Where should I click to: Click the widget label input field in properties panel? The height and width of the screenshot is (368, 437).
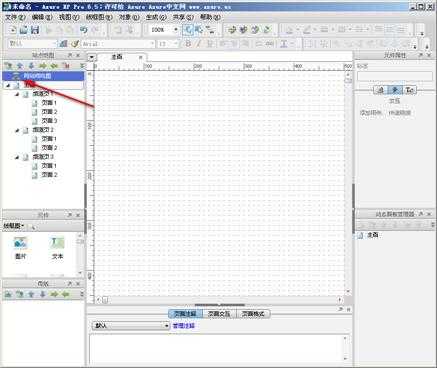pyautogui.click(x=395, y=76)
